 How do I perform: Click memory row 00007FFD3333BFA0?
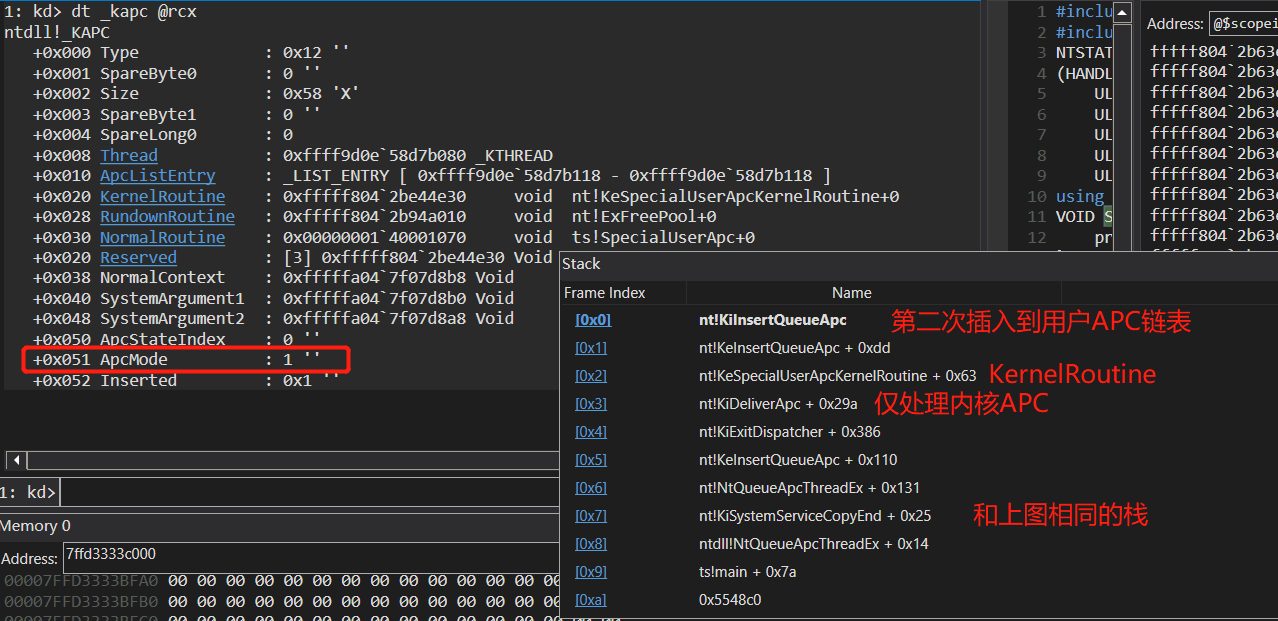click(x=281, y=580)
